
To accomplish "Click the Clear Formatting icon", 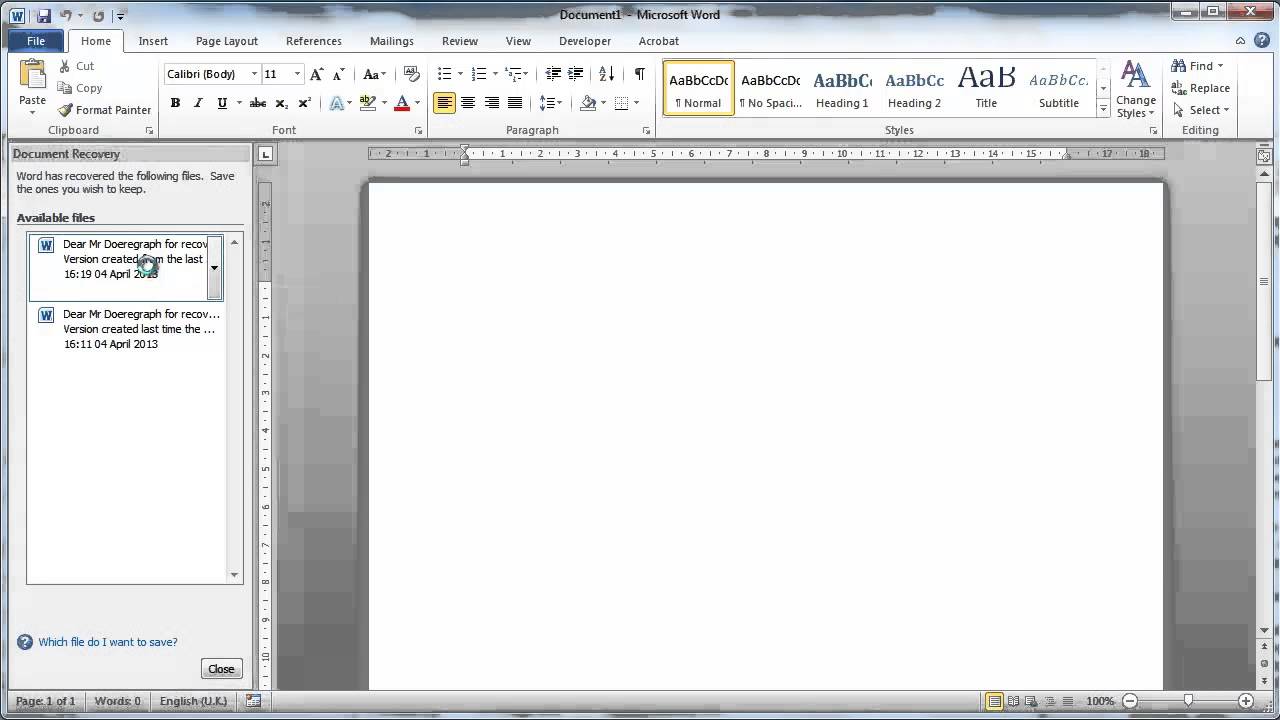I will [x=411, y=74].
